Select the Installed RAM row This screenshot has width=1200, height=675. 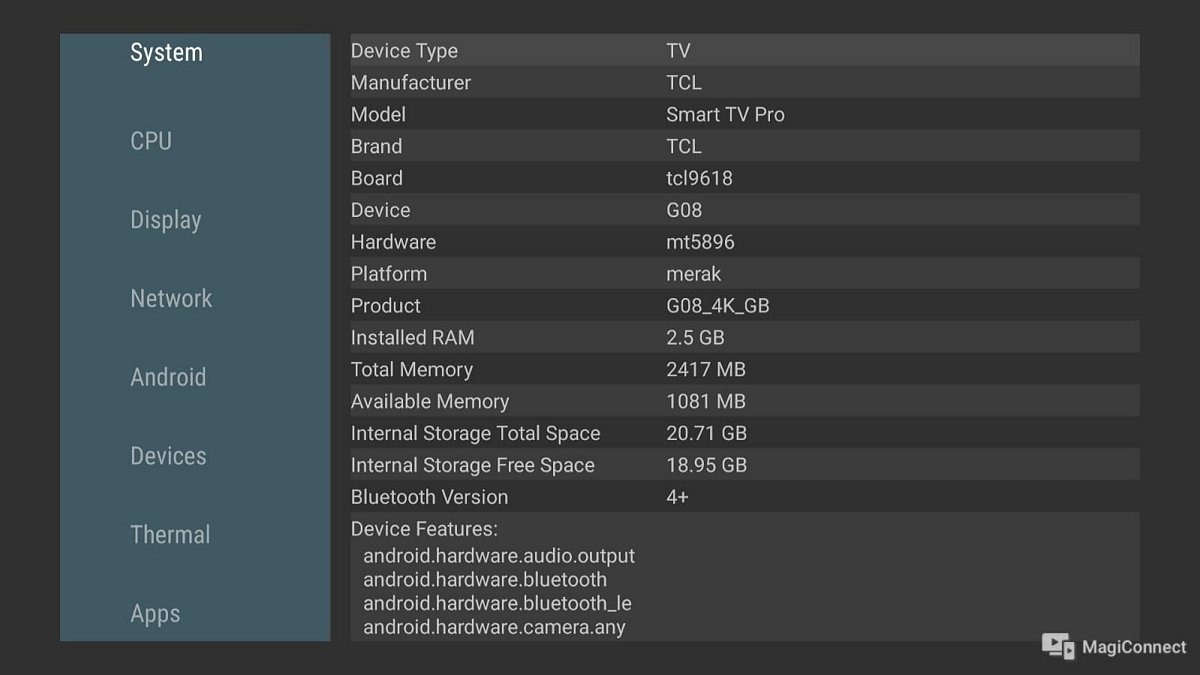pos(744,338)
